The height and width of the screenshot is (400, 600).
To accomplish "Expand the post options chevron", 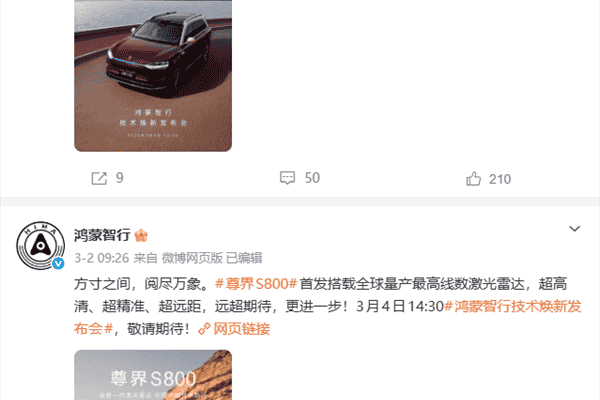I will point(574,229).
